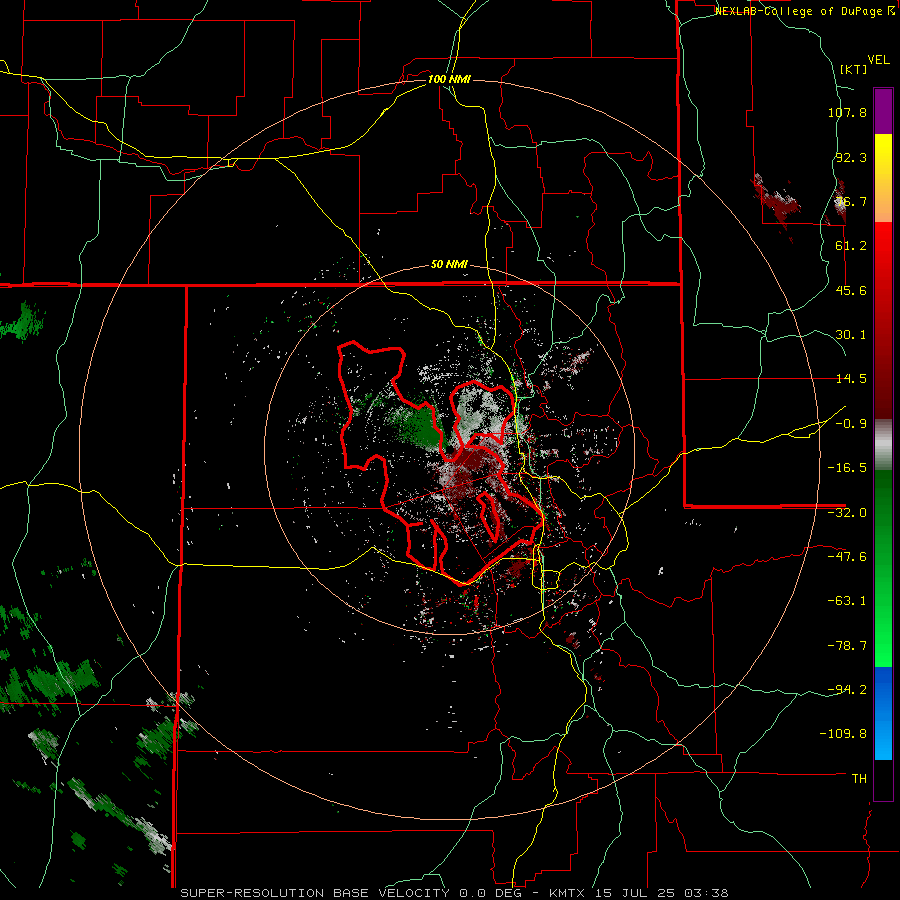Viewport: 900px width, 900px height.
Task: Click the 45.6 velocity legend value
Action: coord(851,290)
